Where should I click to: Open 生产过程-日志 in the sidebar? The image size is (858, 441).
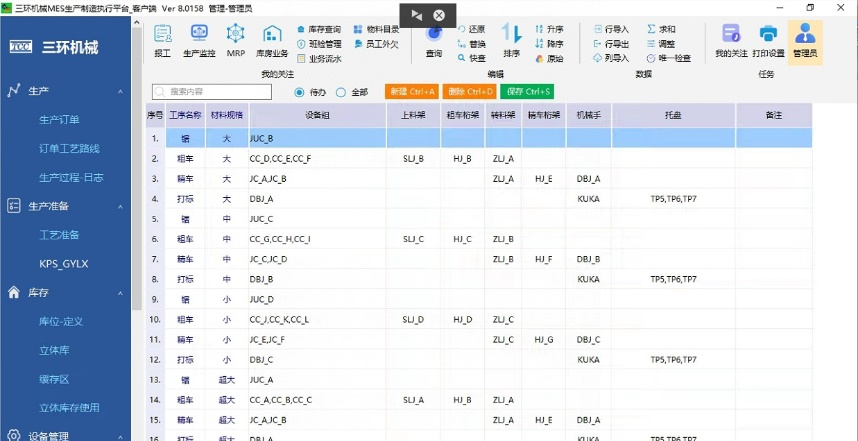tap(71, 178)
